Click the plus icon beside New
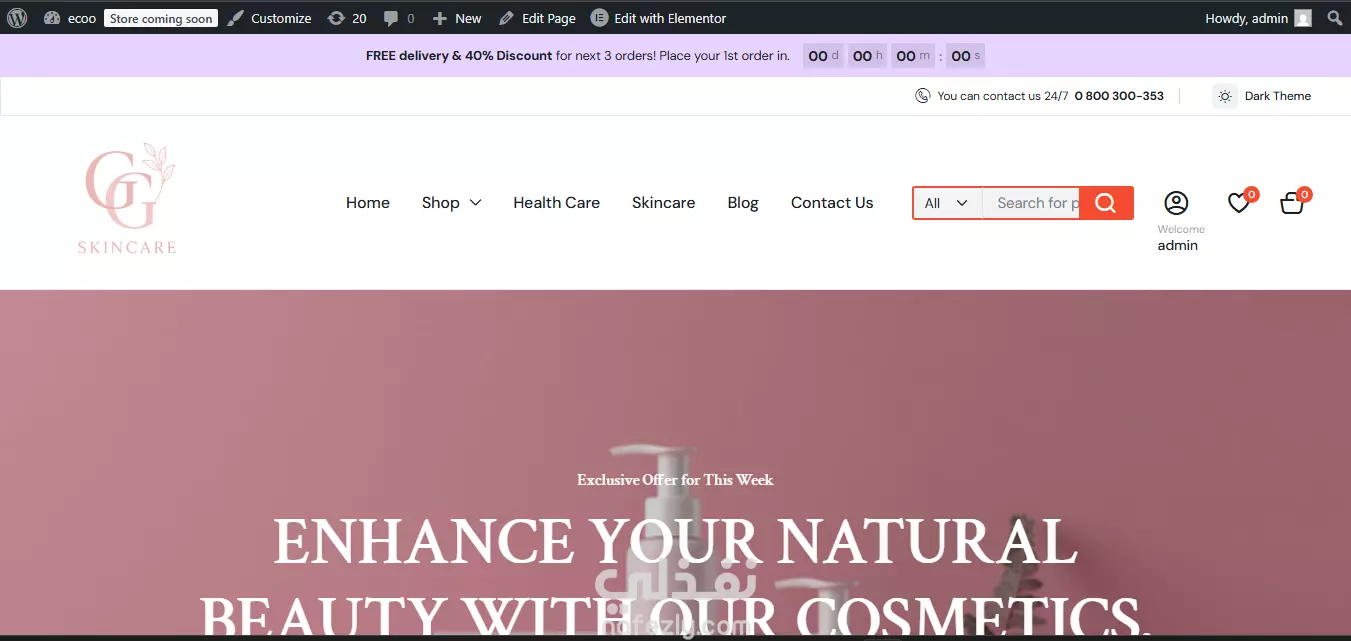 [440, 18]
